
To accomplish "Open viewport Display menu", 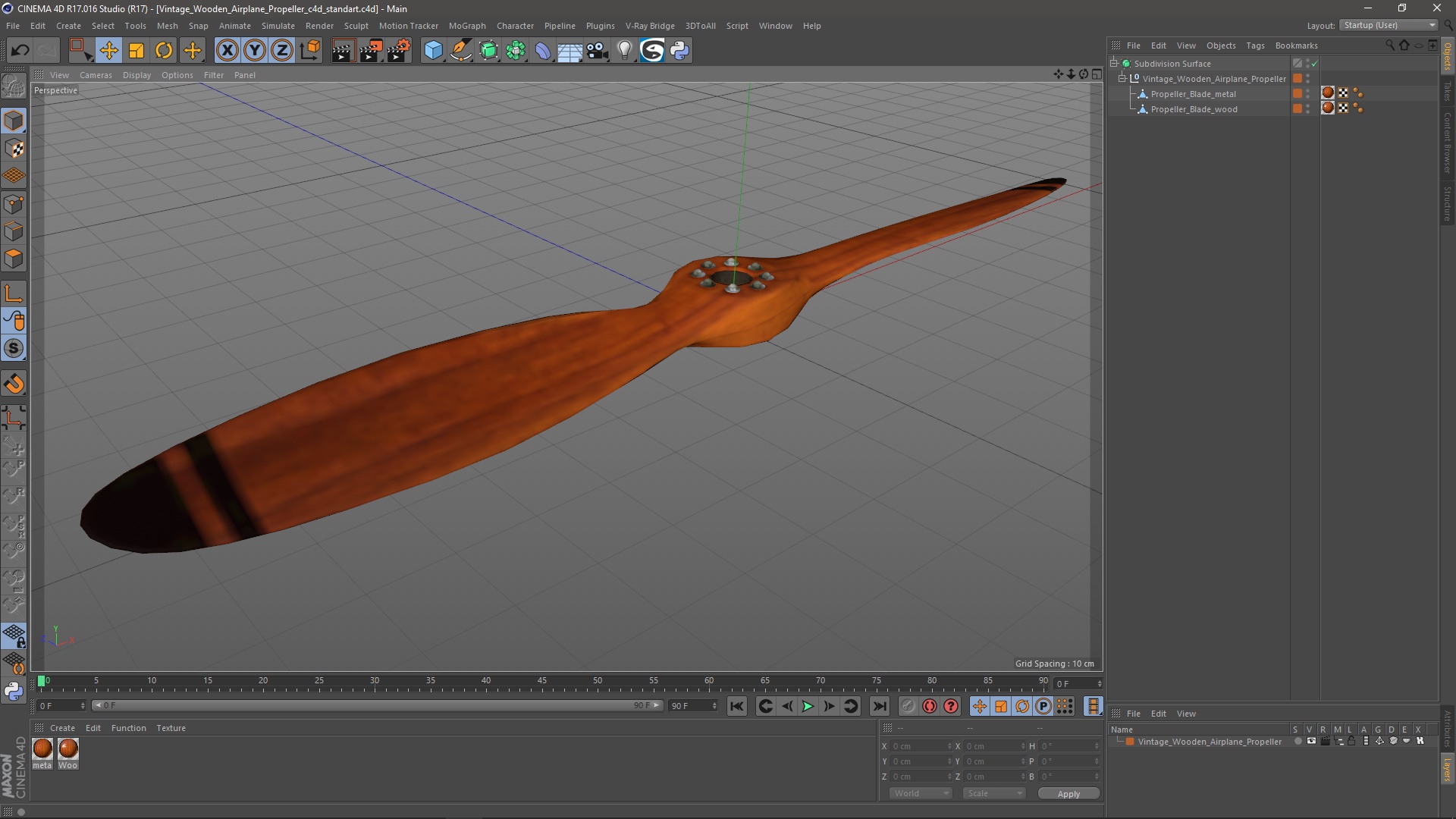I will point(136,75).
